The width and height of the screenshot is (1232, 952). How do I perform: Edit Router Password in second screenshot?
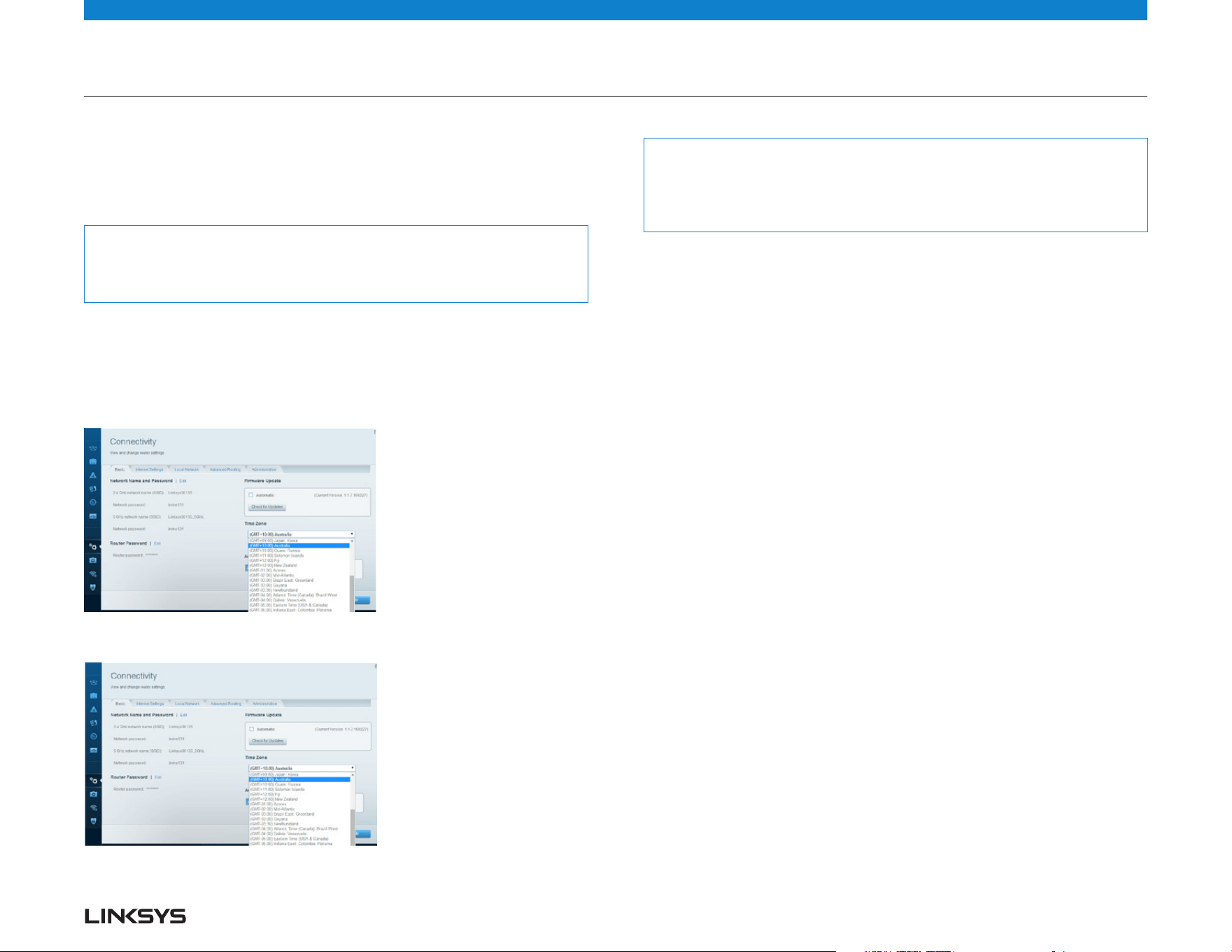158,778
